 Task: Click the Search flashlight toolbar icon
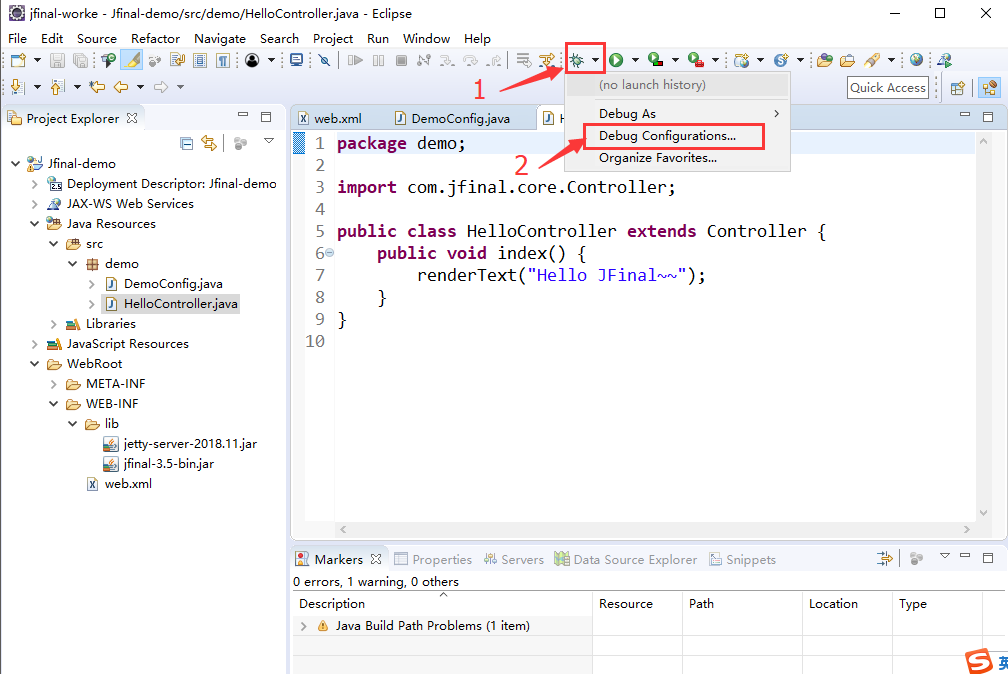coord(872,60)
